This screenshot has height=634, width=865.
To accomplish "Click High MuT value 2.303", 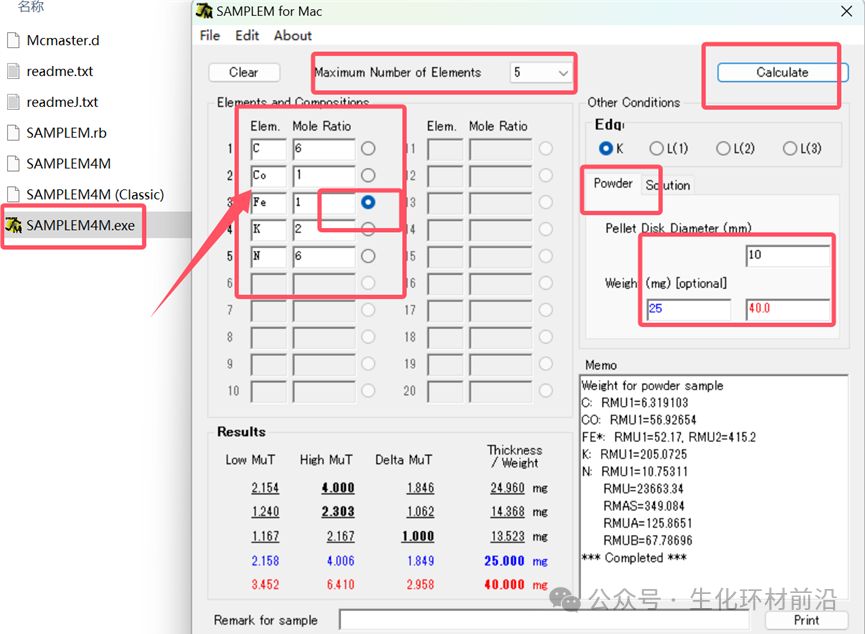I will click(x=338, y=512).
